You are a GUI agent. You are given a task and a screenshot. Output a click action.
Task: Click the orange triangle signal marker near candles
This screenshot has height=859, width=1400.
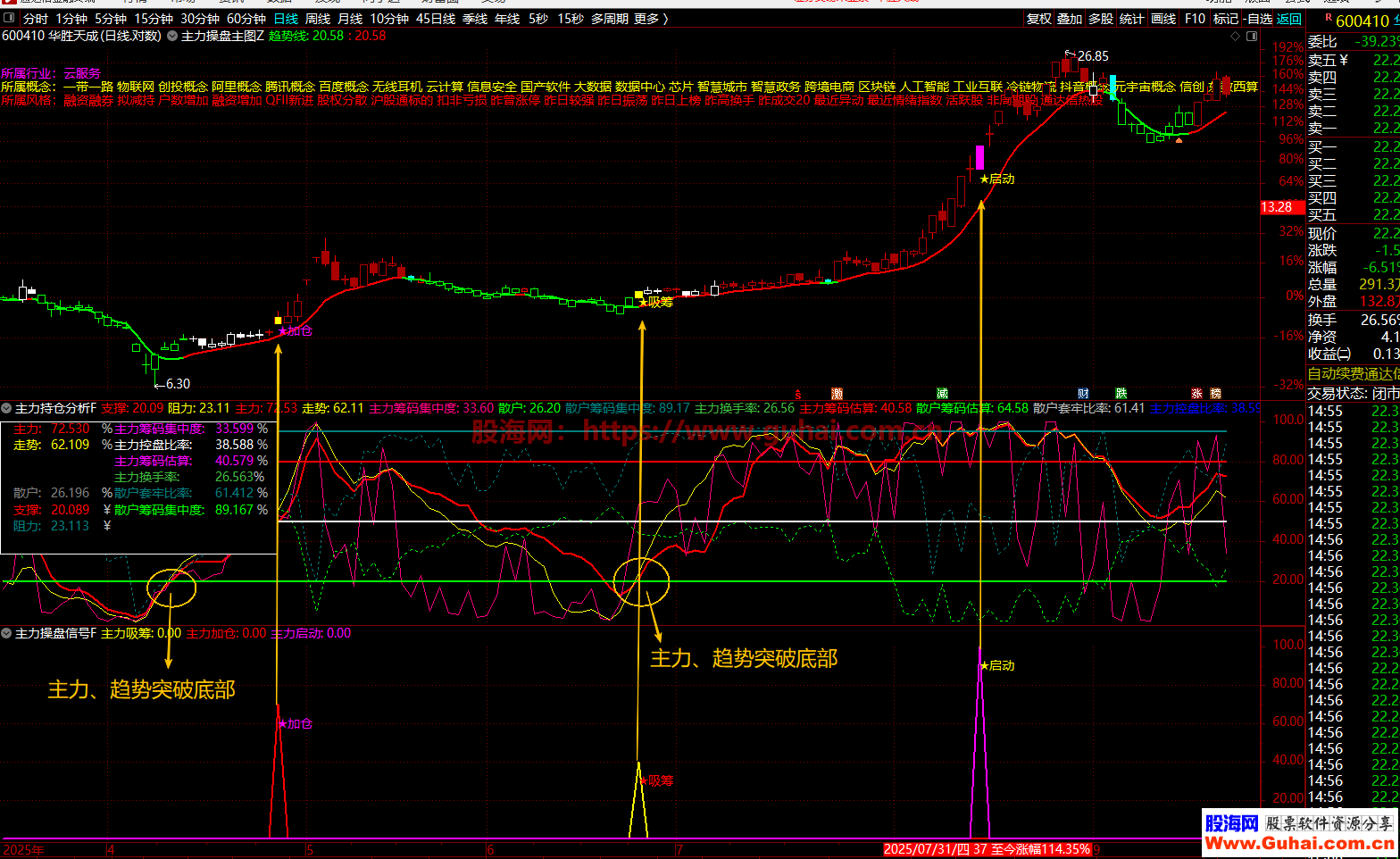tap(1179, 140)
